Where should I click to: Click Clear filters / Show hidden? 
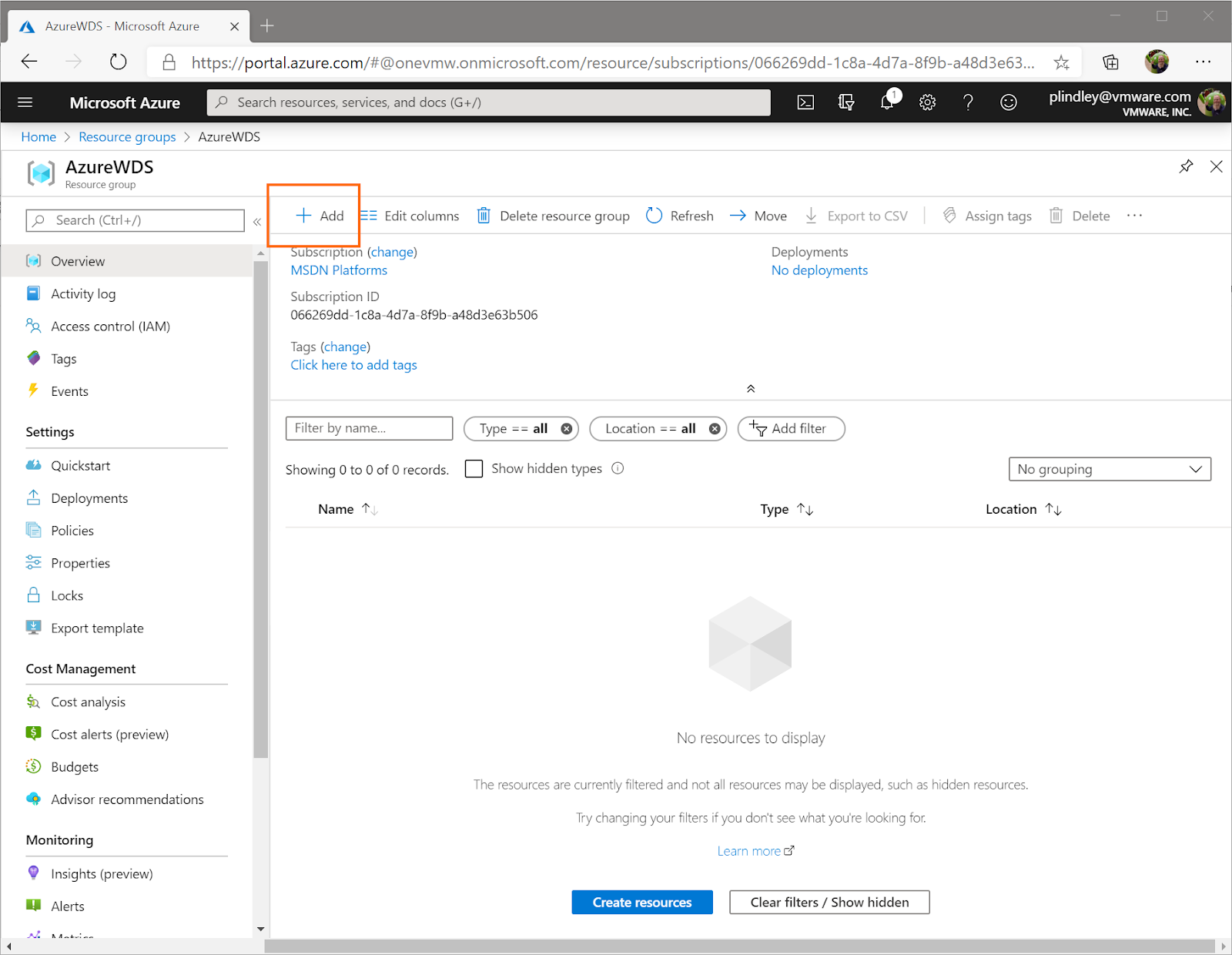point(829,902)
